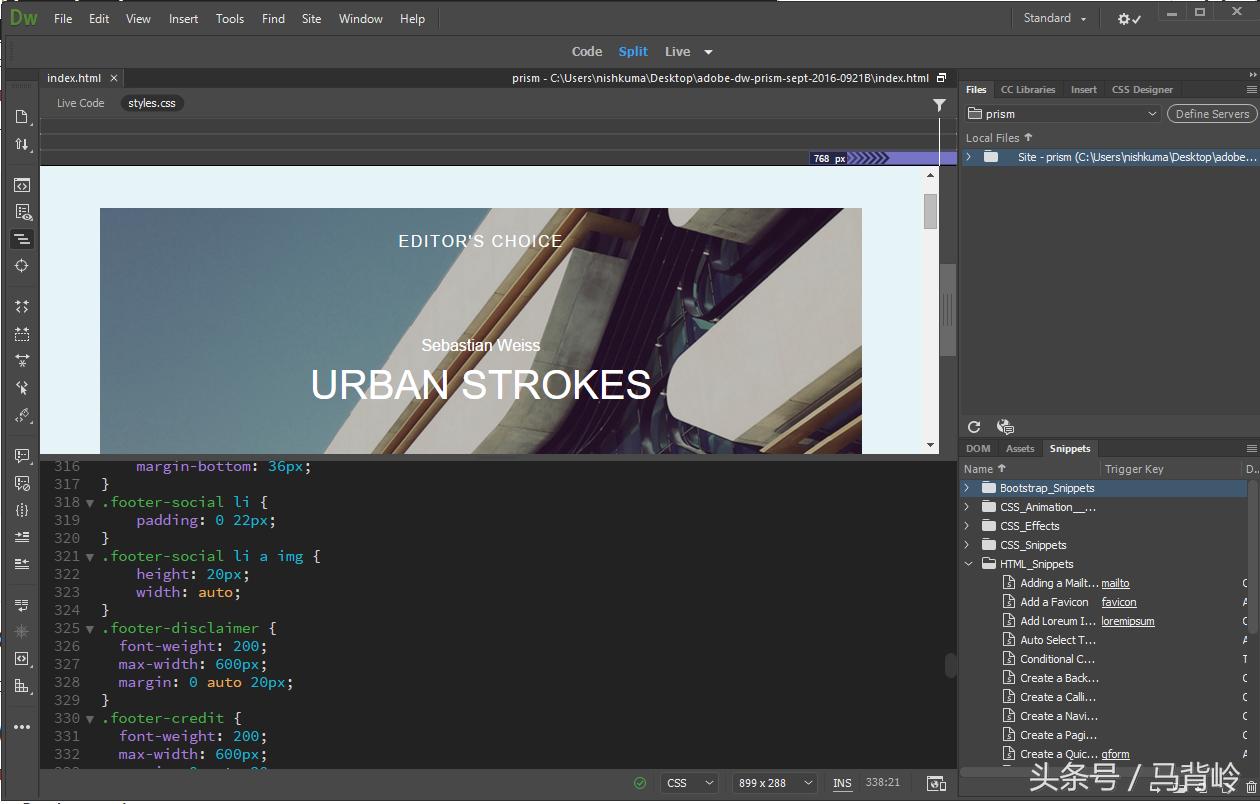
Task: Open the window size 899 x 288 dropdown
Action: click(x=774, y=783)
